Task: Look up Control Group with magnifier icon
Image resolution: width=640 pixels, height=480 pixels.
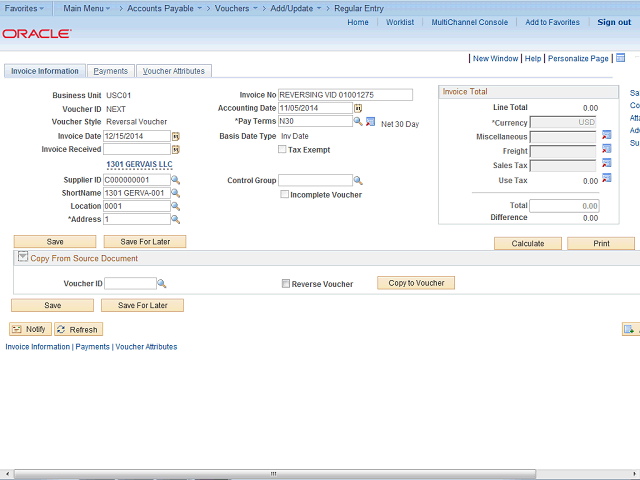Action: click(358, 180)
